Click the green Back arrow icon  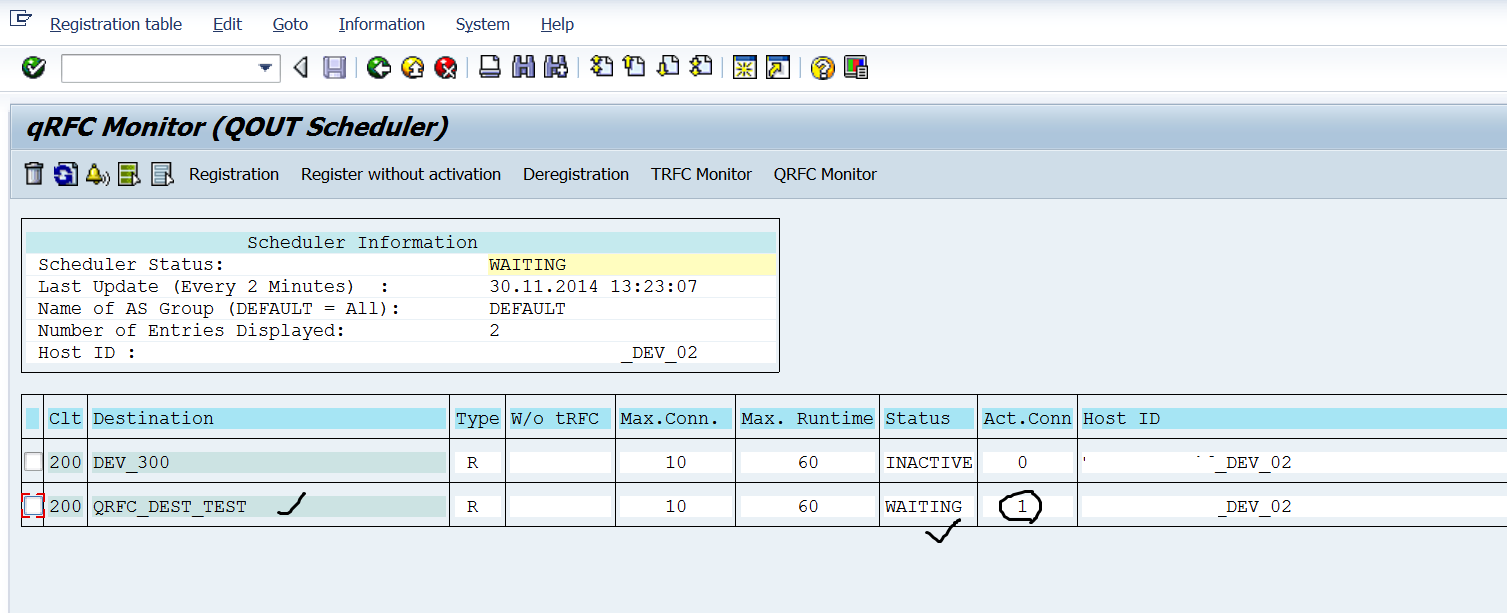point(378,68)
